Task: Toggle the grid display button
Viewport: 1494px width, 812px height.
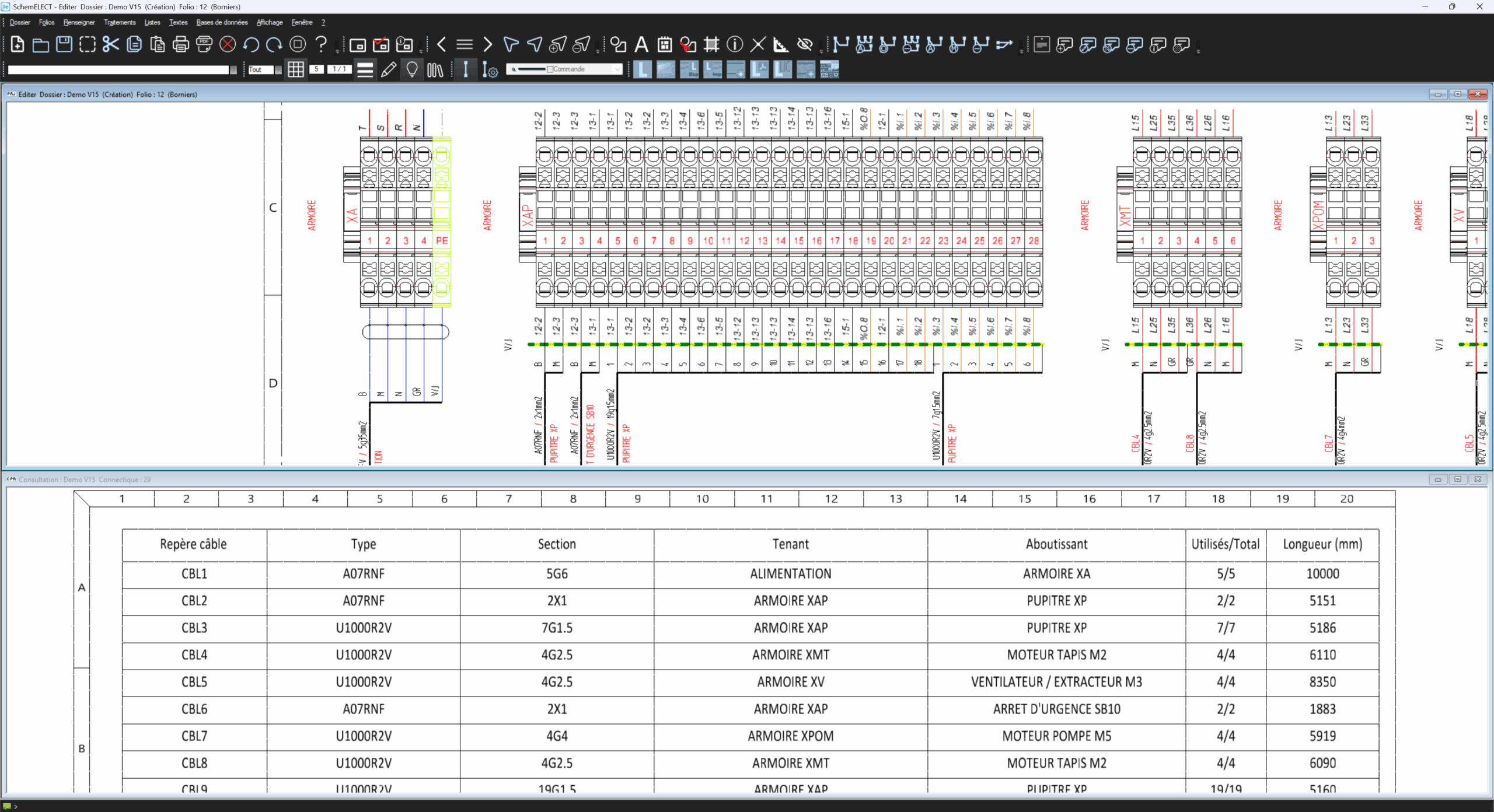Action: pyautogui.click(x=296, y=69)
